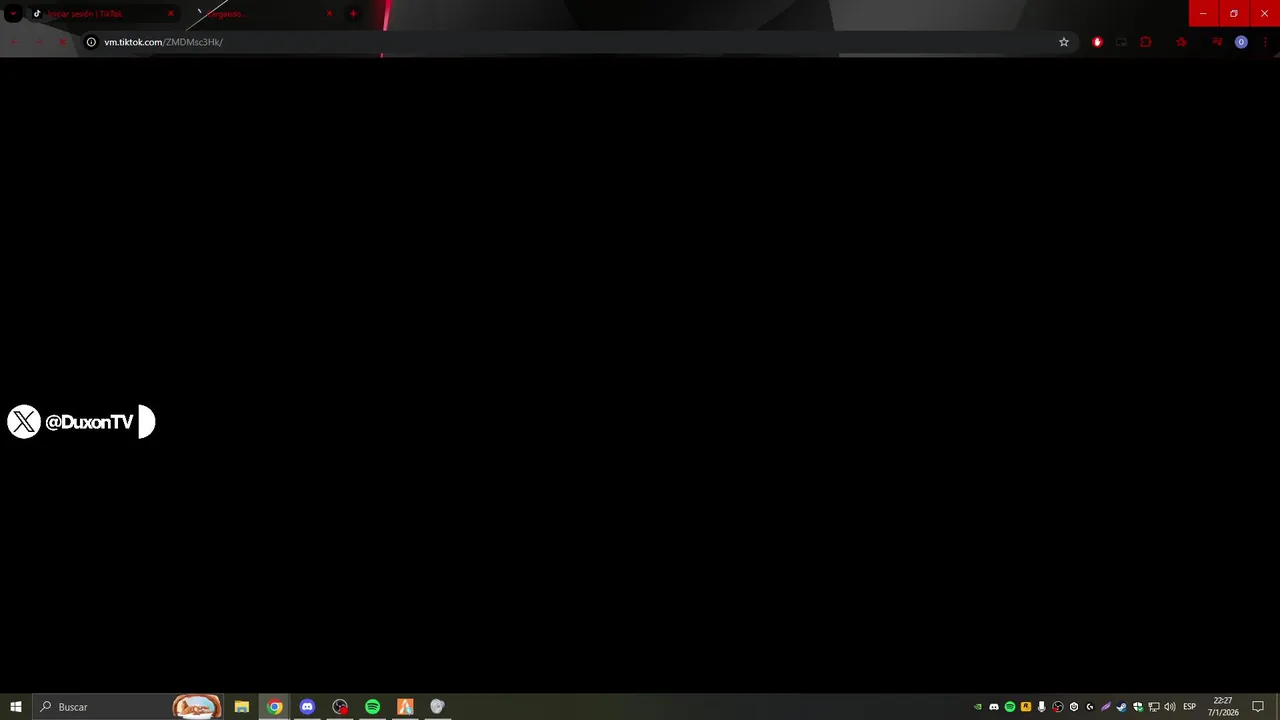
Task: Click the Logitech G HUB tray icon
Action: tap(1090, 707)
